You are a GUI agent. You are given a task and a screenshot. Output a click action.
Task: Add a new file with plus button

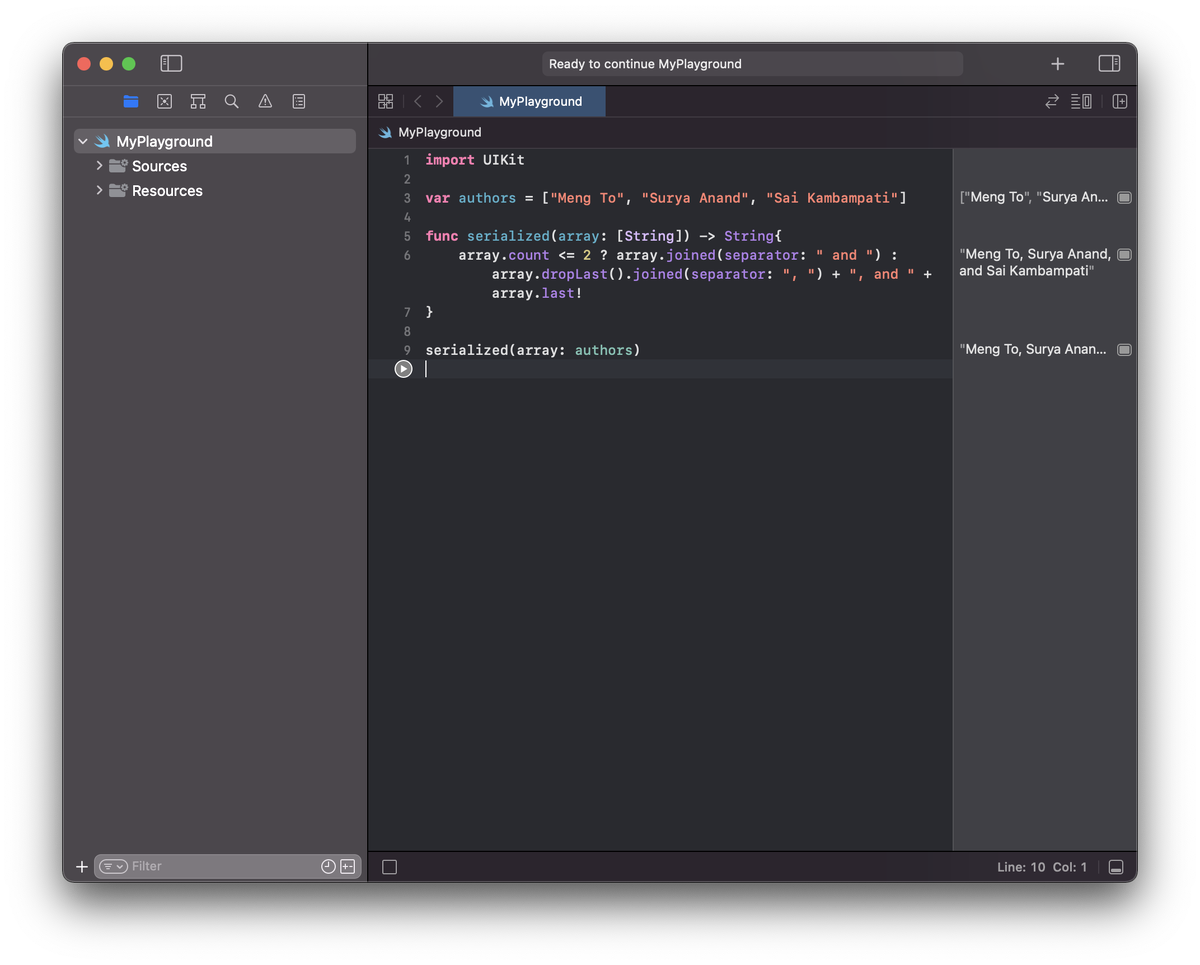[x=82, y=867]
